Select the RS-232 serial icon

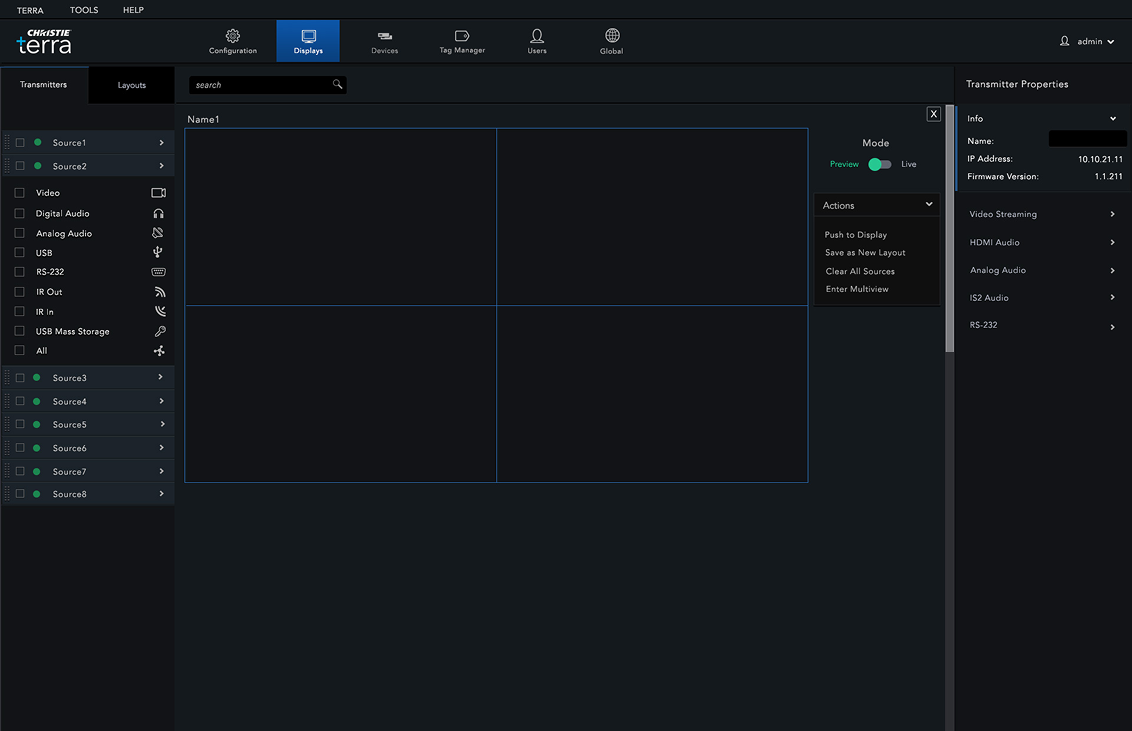pyautogui.click(x=157, y=271)
